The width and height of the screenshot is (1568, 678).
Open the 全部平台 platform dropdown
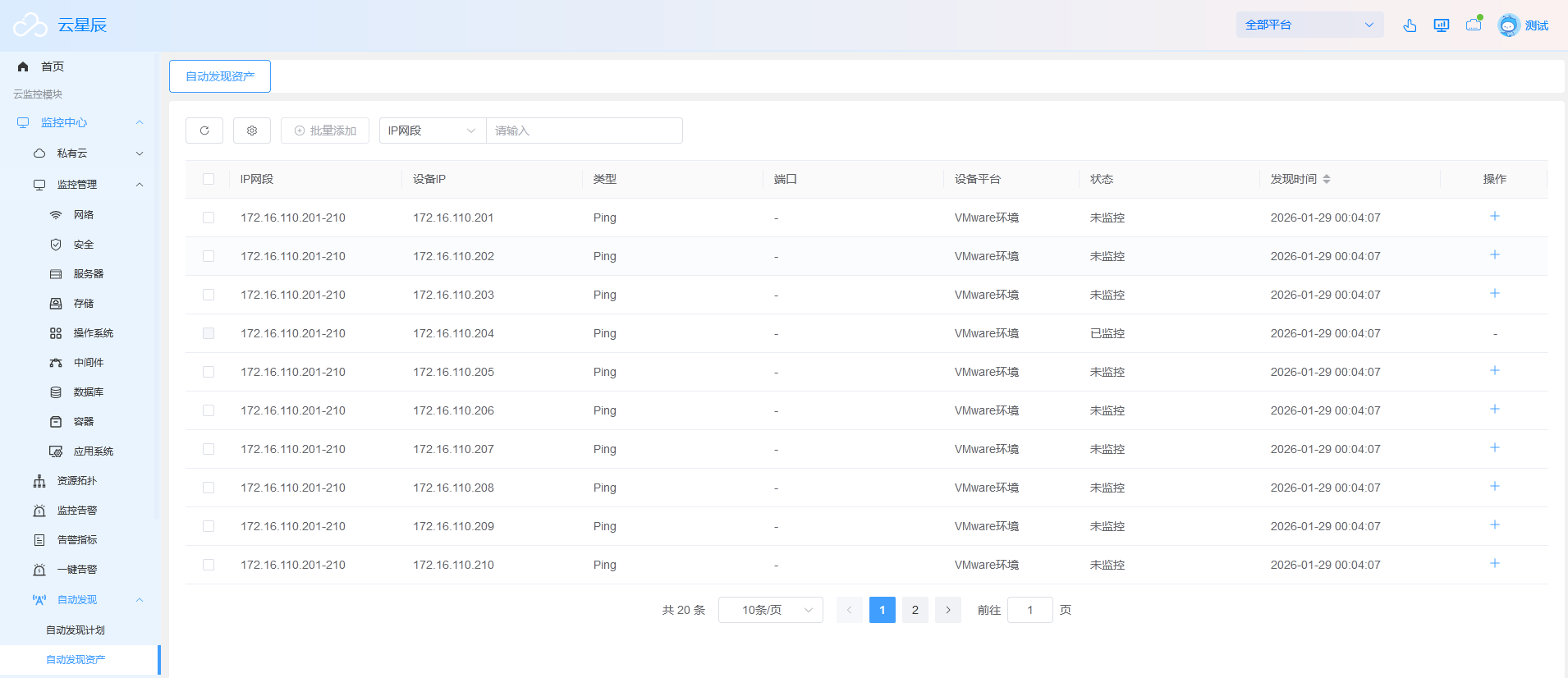pyautogui.click(x=1309, y=25)
